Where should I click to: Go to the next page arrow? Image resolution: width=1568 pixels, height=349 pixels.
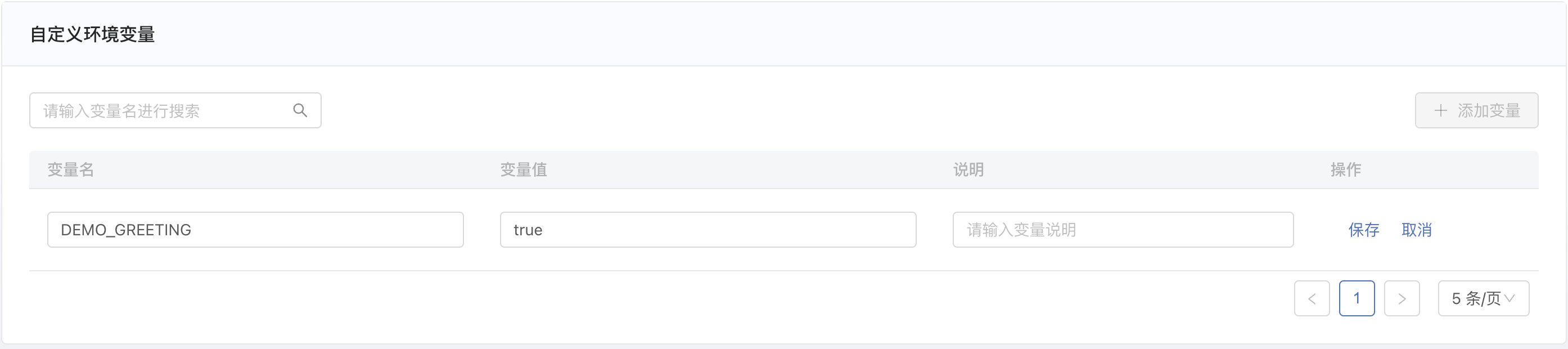1402,298
